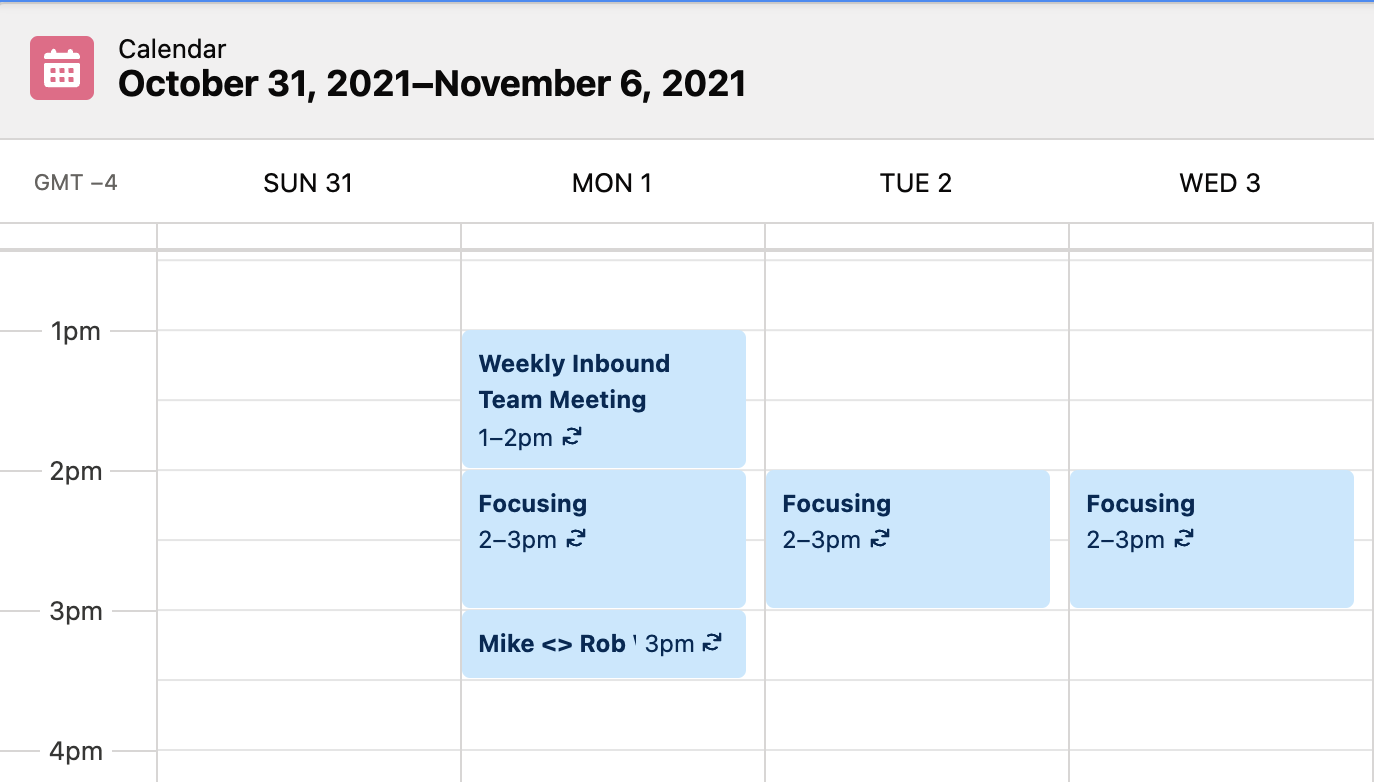Click recurring icon on Weekly Inbound Team Meeting
Screen dimensions: 1374x782
click(x=572, y=436)
